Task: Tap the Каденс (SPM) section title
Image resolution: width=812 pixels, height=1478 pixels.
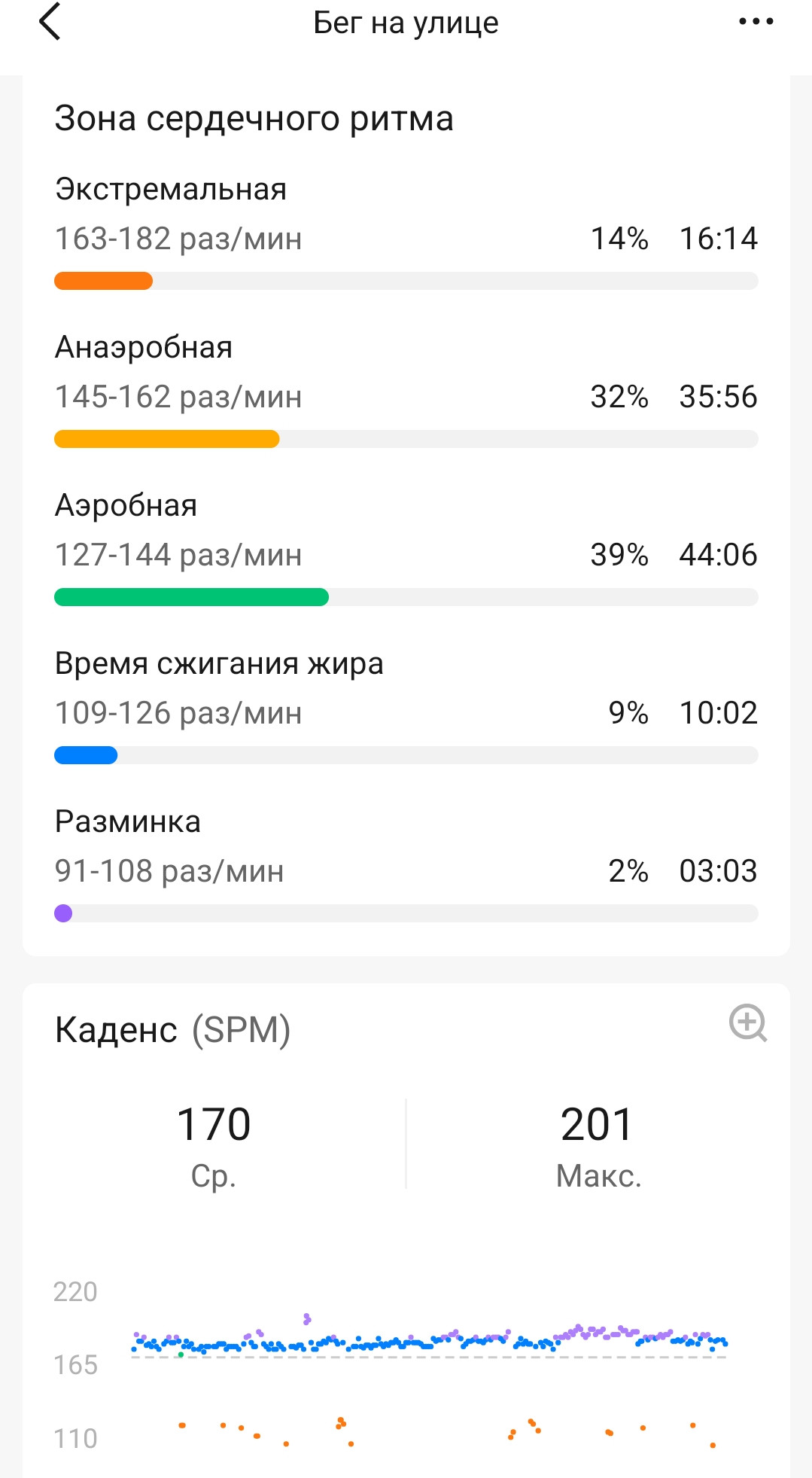Action: point(173,1029)
